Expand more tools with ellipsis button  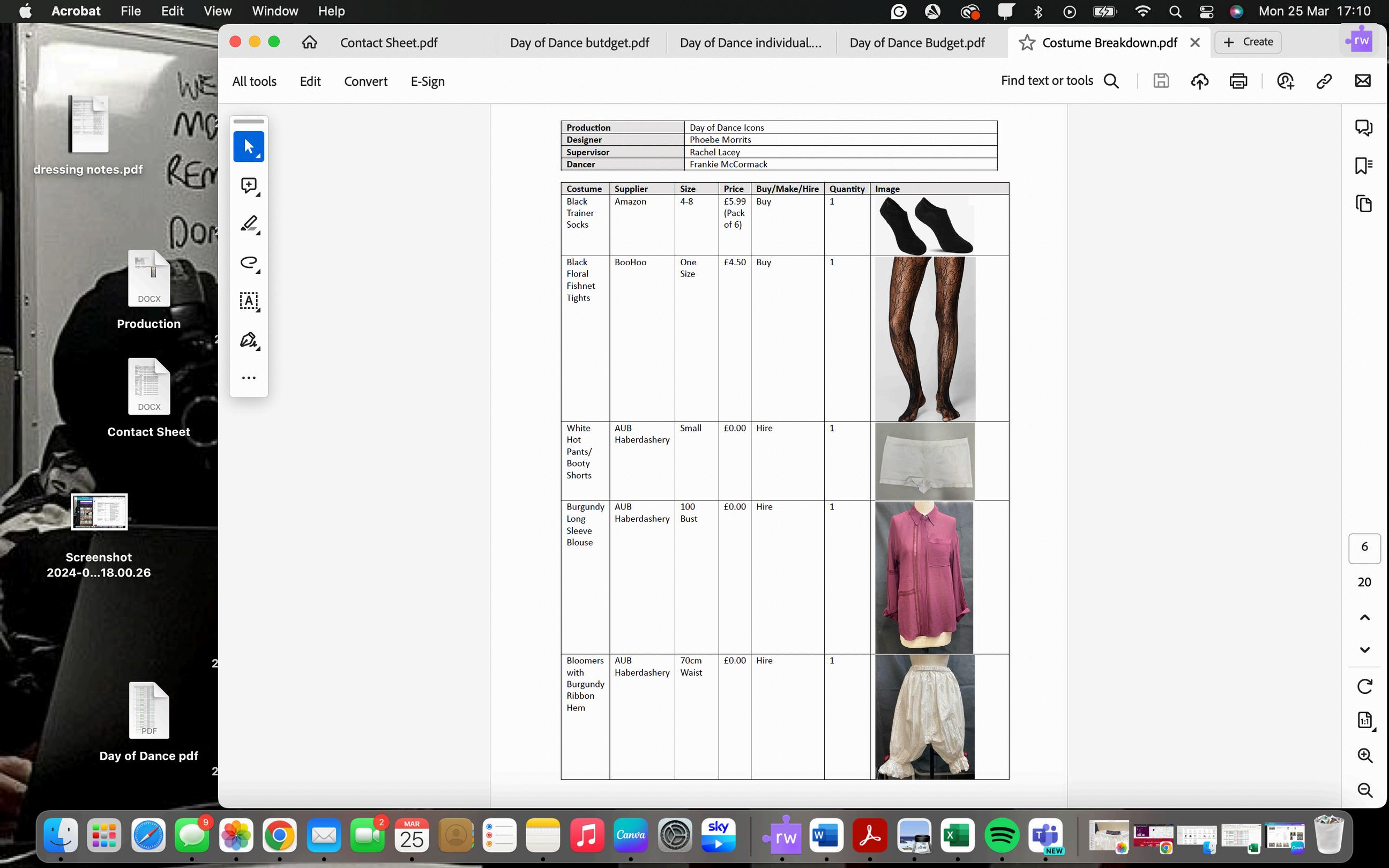[x=249, y=378]
